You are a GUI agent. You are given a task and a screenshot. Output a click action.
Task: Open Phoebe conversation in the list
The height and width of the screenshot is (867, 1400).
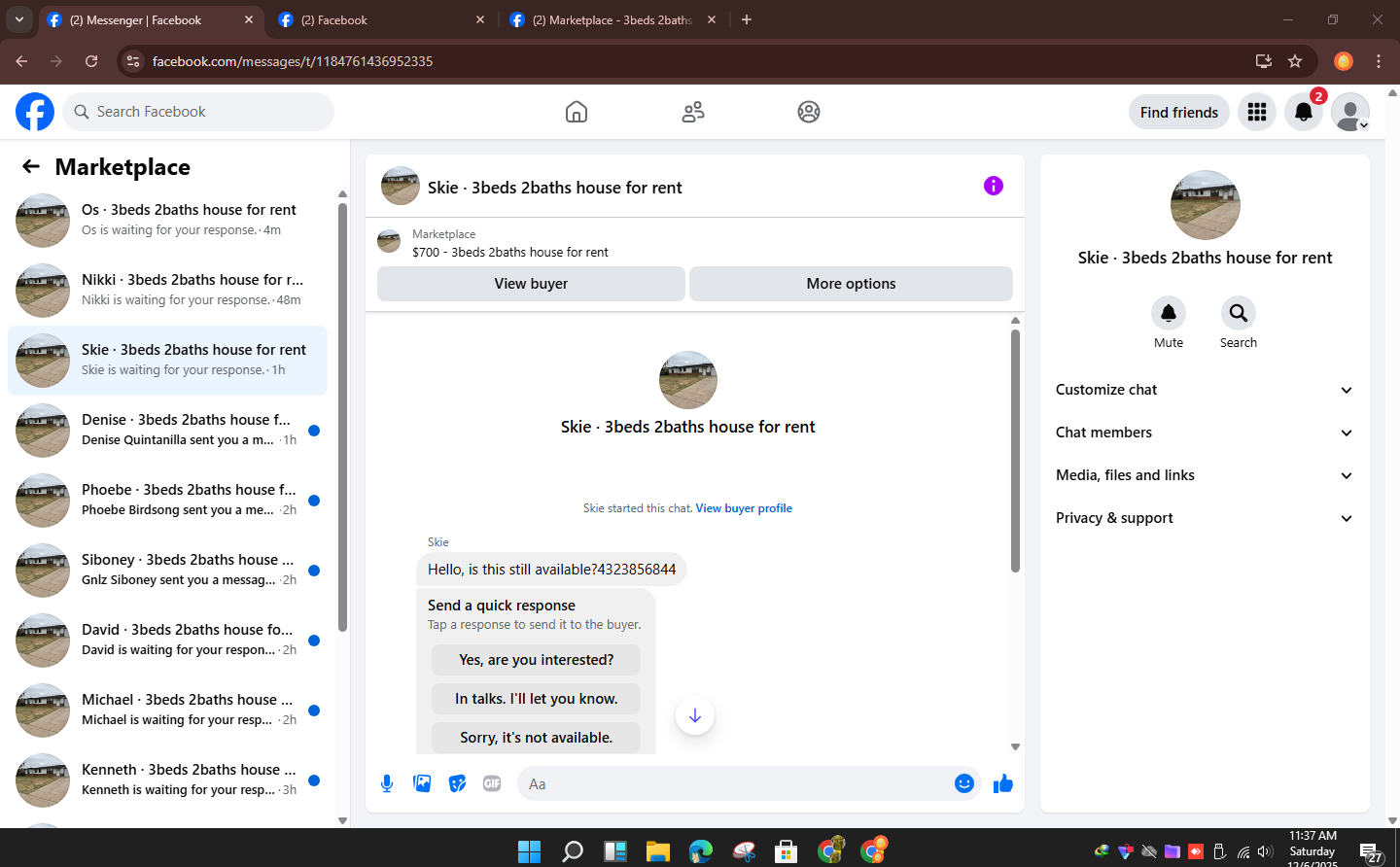coord(167,500)
